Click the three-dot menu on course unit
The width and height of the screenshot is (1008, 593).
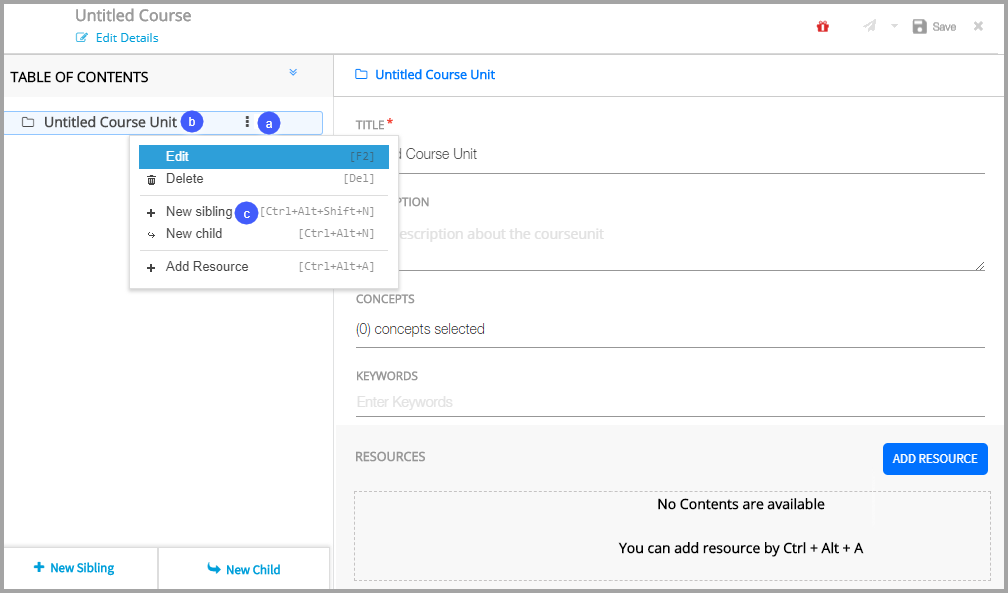247,122
